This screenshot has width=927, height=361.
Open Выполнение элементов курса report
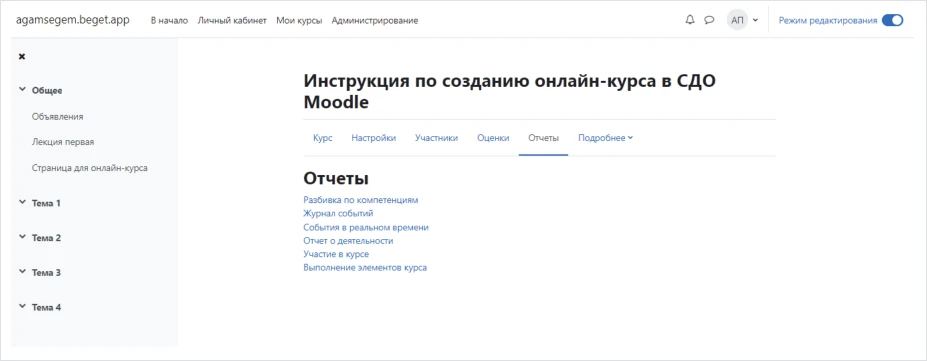point(365,268)
